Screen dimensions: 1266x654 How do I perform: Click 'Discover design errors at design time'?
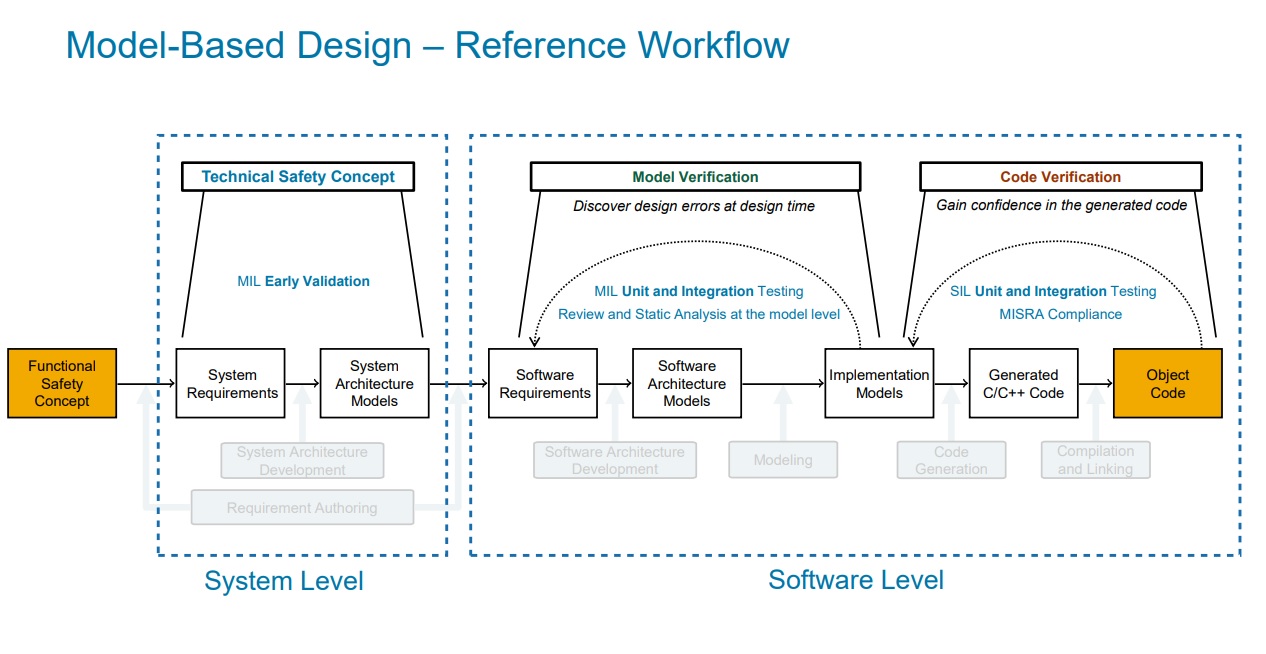click(694, 206)
